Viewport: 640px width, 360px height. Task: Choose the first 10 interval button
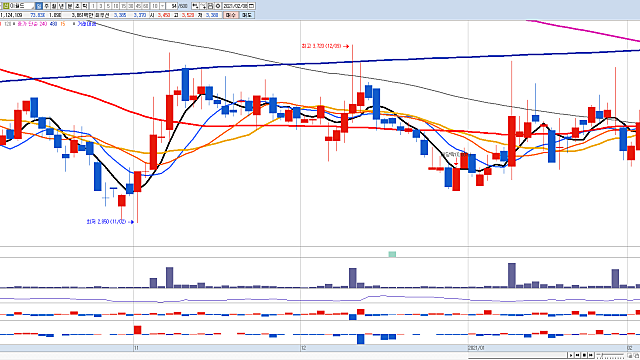point(116,6)
